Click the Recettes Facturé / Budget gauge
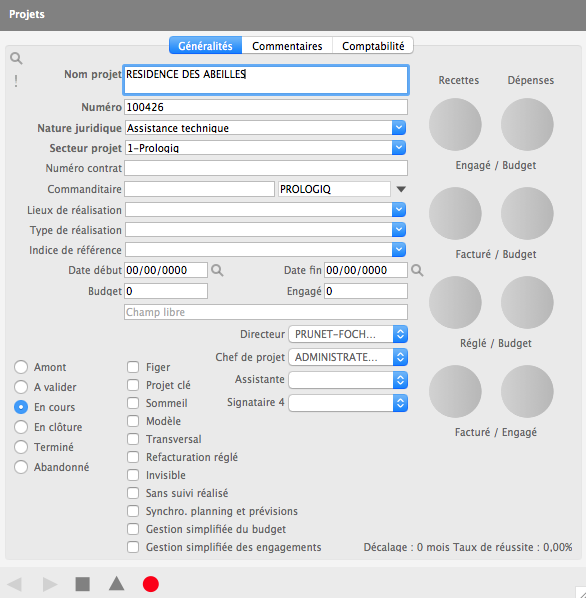Image resolution: width=586 pixels, height=598 pixels. point(455,213)
